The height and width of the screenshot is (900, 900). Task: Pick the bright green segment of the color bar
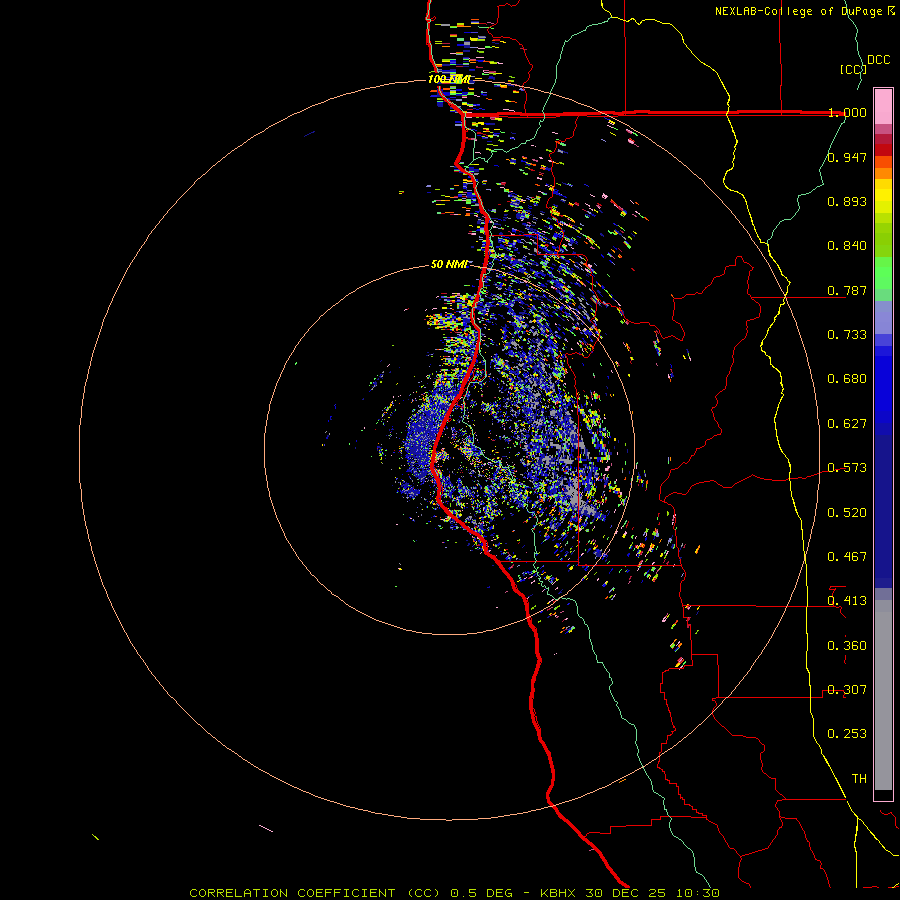click(883, 273)
